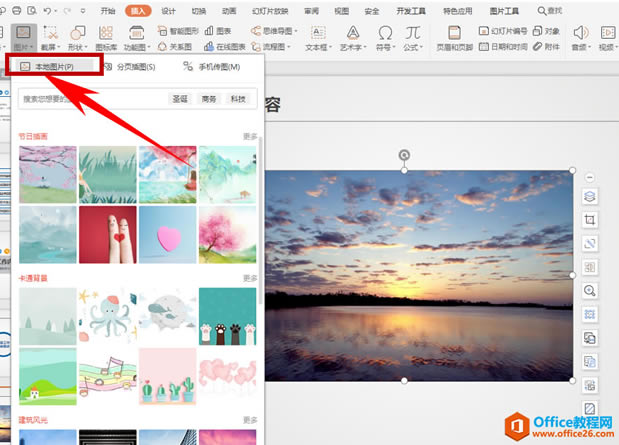Viewport: 619px width, 445px height.
Task: Expand the 截屏 screenshot dropdown
Action: (58, 48)
